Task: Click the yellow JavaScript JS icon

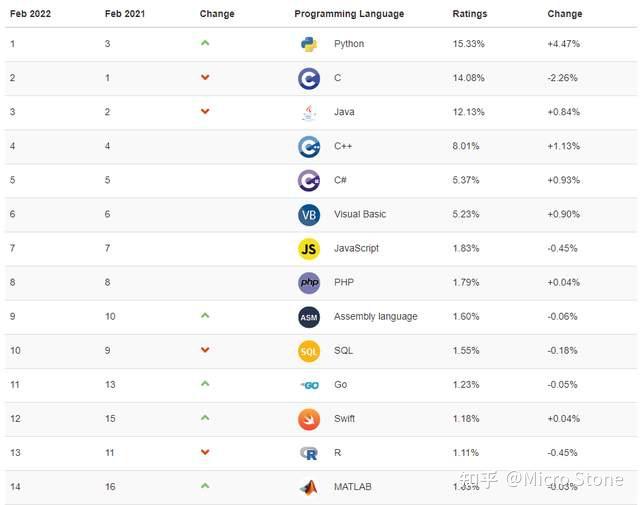Action: click(309, 248)
